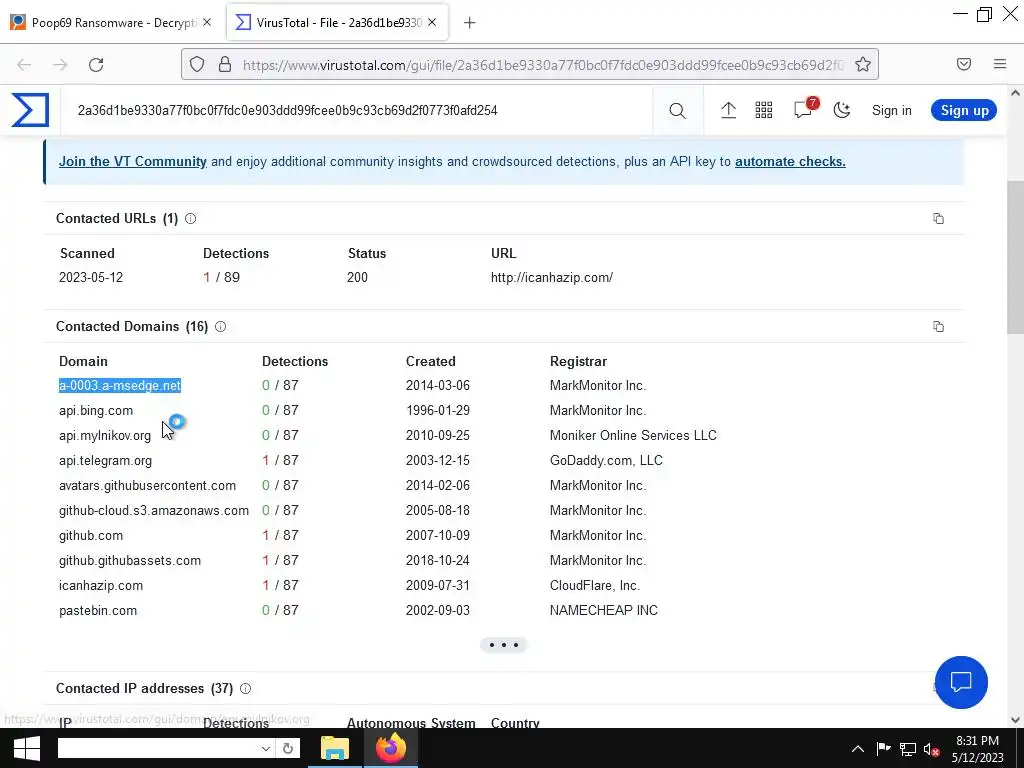Open the github.githubassets.com domain
The image size is (1024, 768).
point(130,561)
